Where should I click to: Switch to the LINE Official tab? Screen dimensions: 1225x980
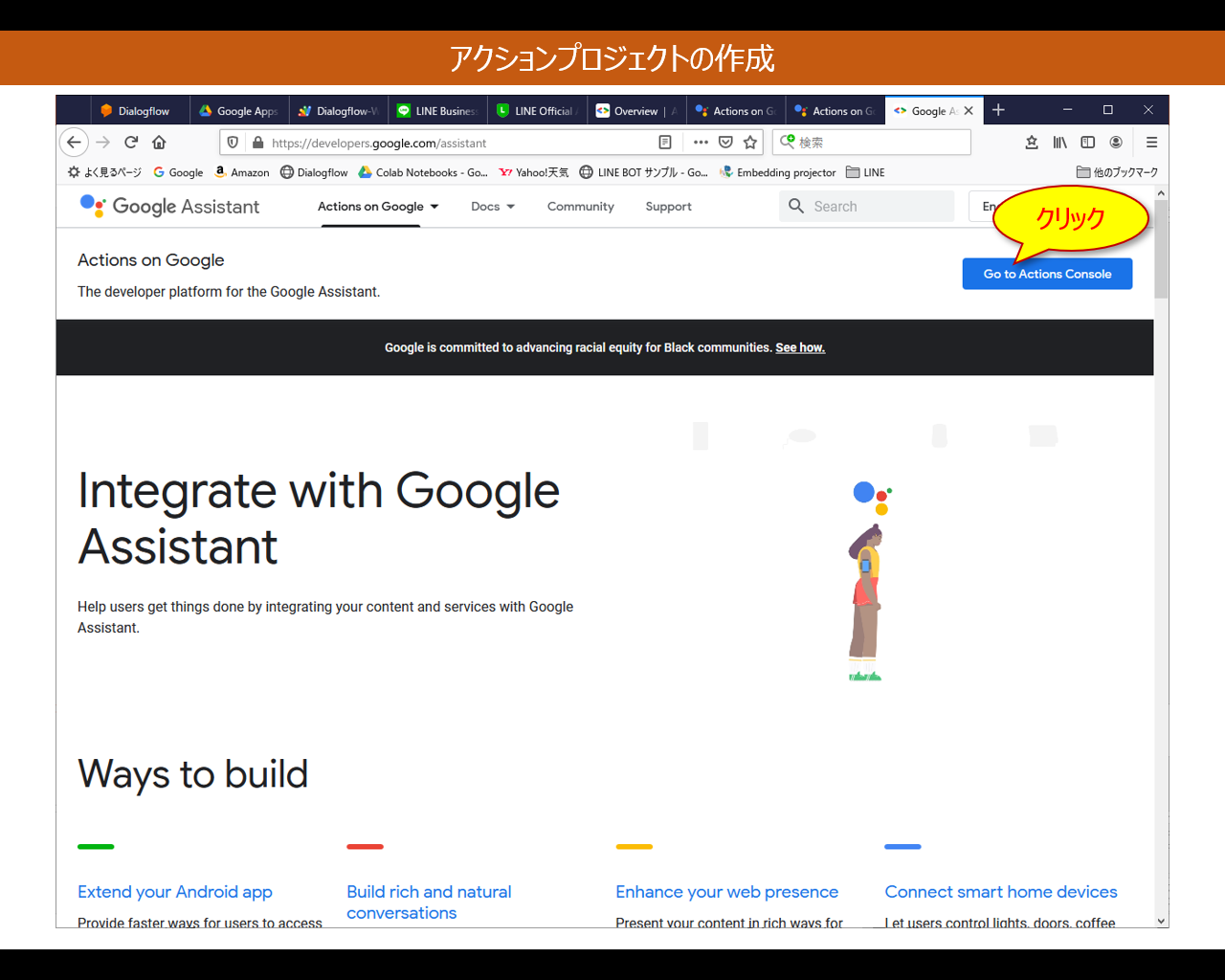[x=538, y=111]
